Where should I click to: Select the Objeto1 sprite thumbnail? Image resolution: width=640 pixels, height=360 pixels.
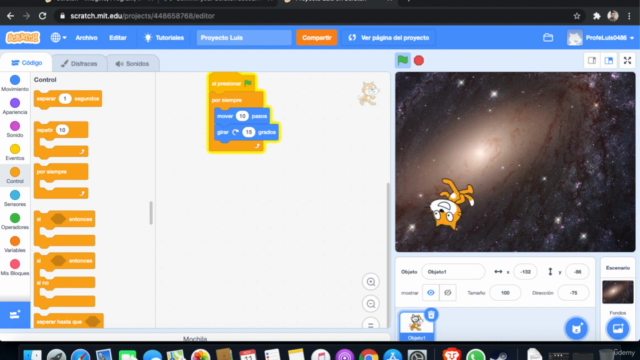click(416, 326)
